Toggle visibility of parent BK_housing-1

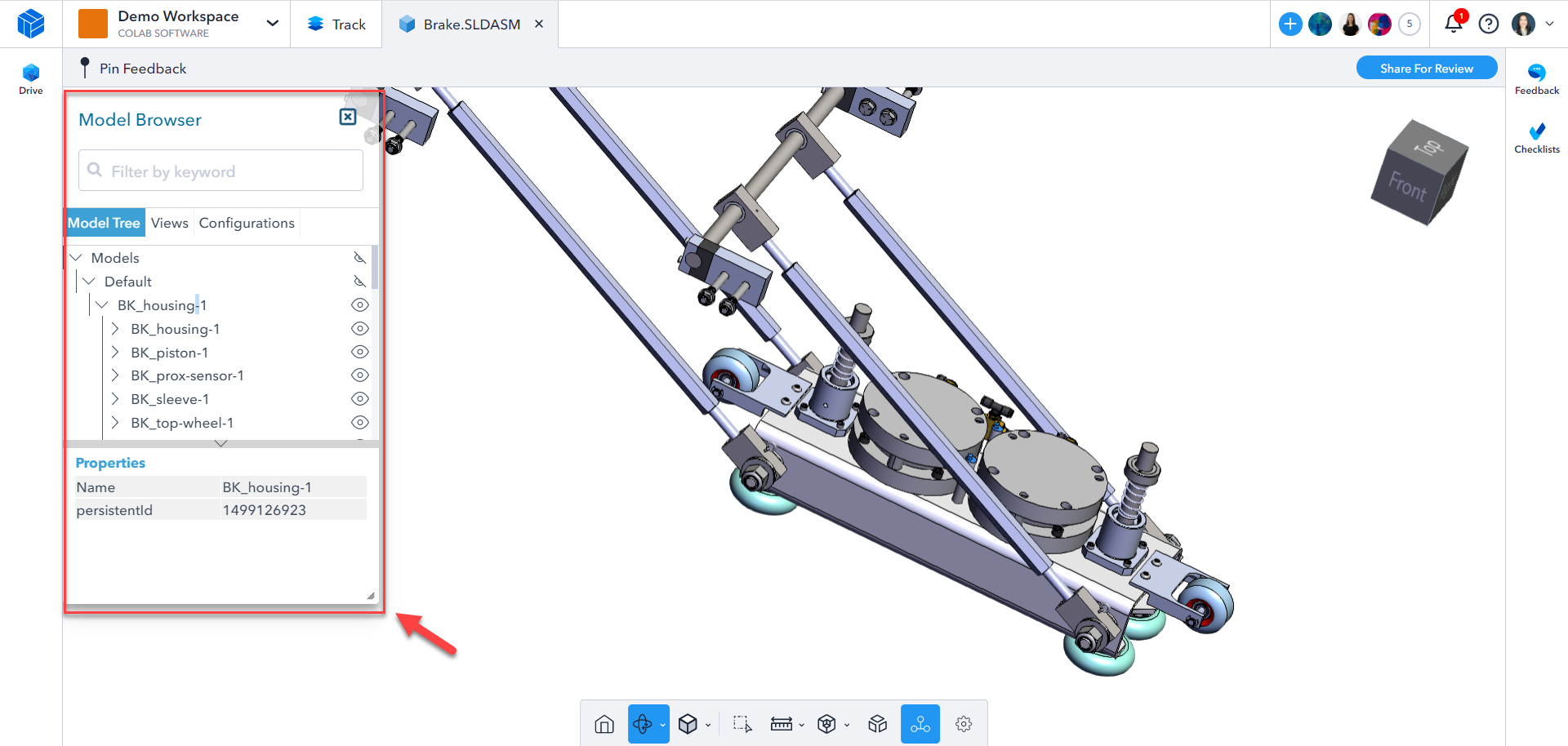360,304
